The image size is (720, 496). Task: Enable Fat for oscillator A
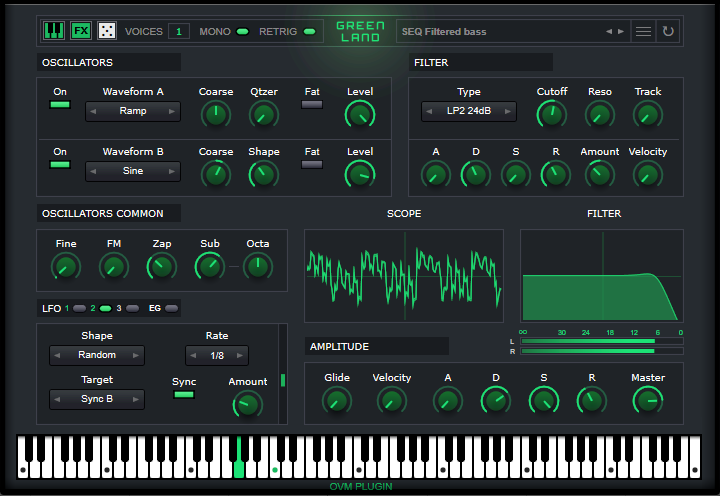pos(312,104)
